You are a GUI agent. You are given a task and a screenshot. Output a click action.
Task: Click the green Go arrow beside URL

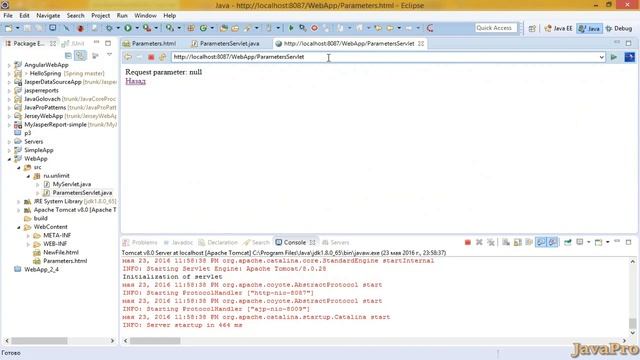click(x=613, y=57)
